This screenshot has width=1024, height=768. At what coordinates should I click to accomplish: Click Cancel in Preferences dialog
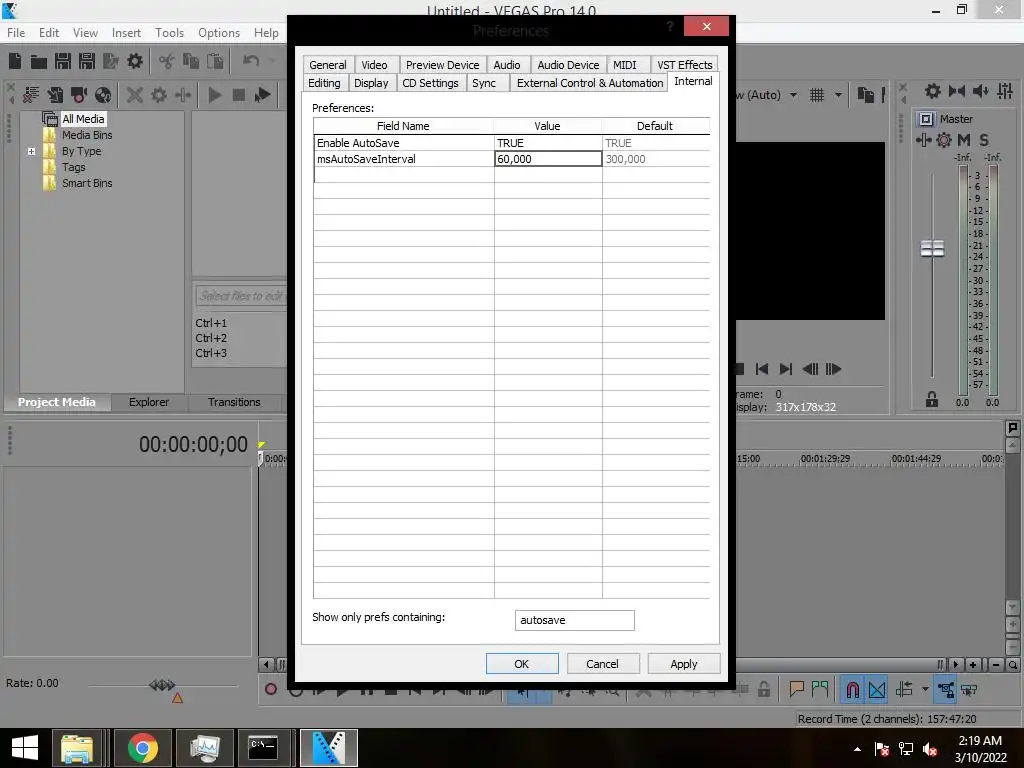click(602, 664)
